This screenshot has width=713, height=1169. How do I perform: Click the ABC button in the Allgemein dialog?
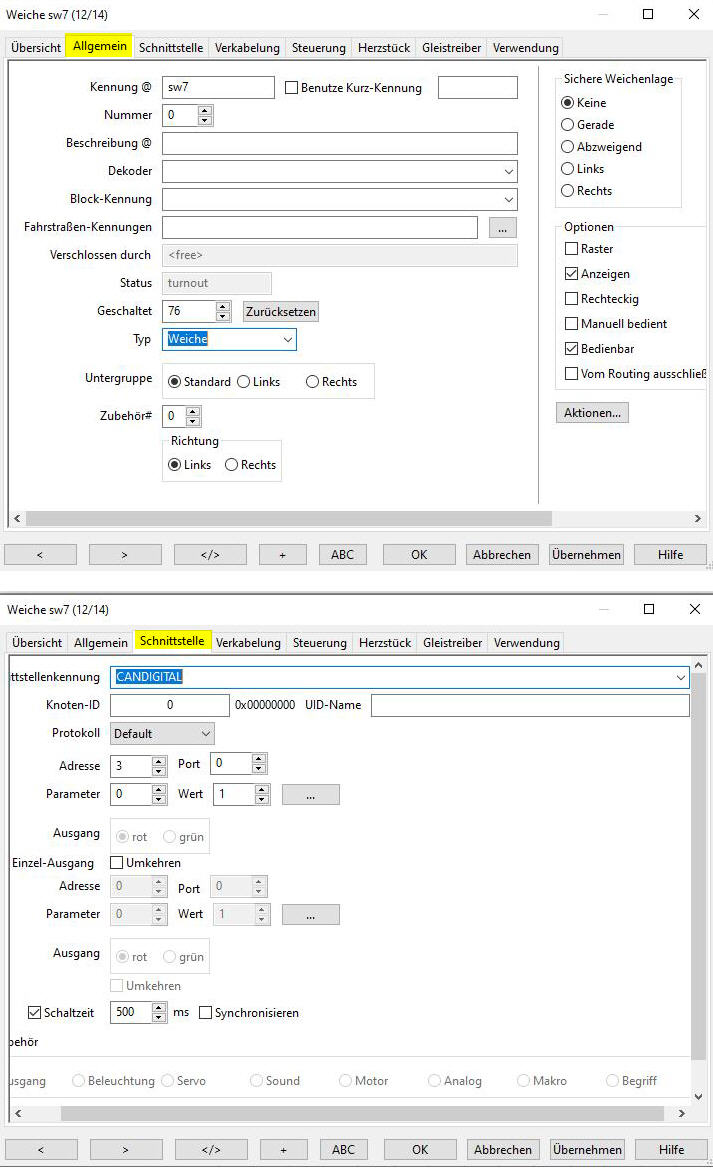click(342, 555)
